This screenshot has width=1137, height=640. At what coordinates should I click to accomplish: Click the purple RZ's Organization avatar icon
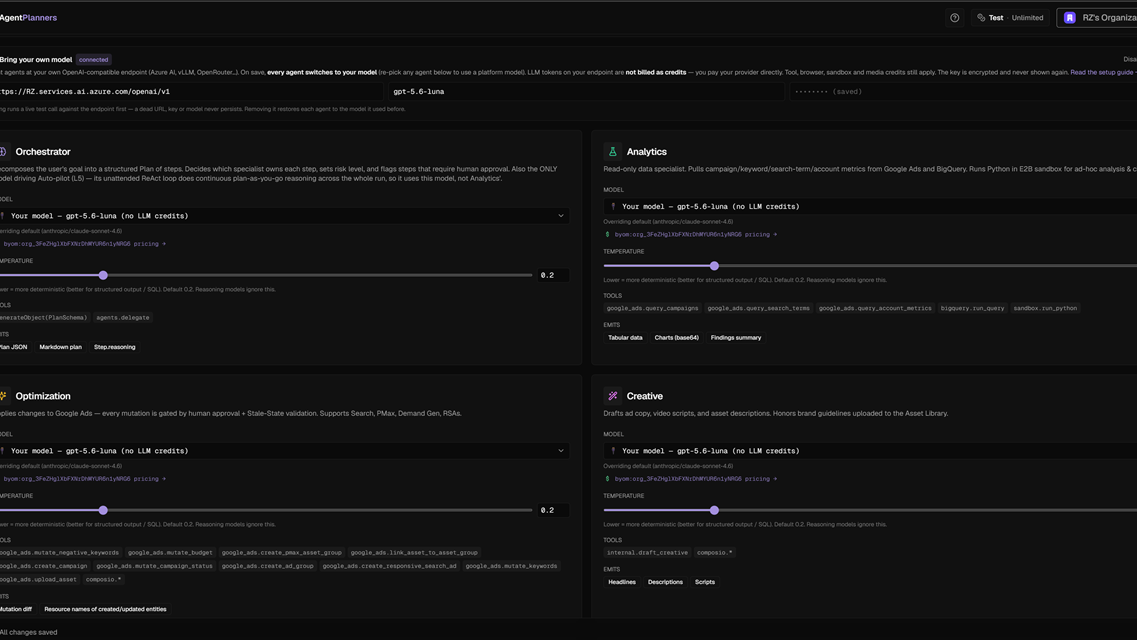[x=1070, y=17]
